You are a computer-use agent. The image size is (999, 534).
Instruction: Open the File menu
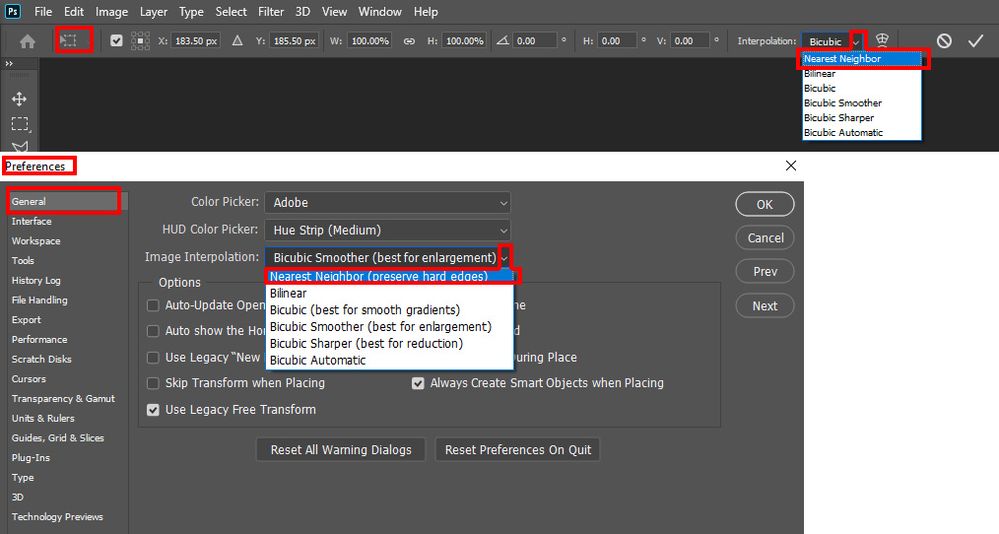click(x=43, y=11)
